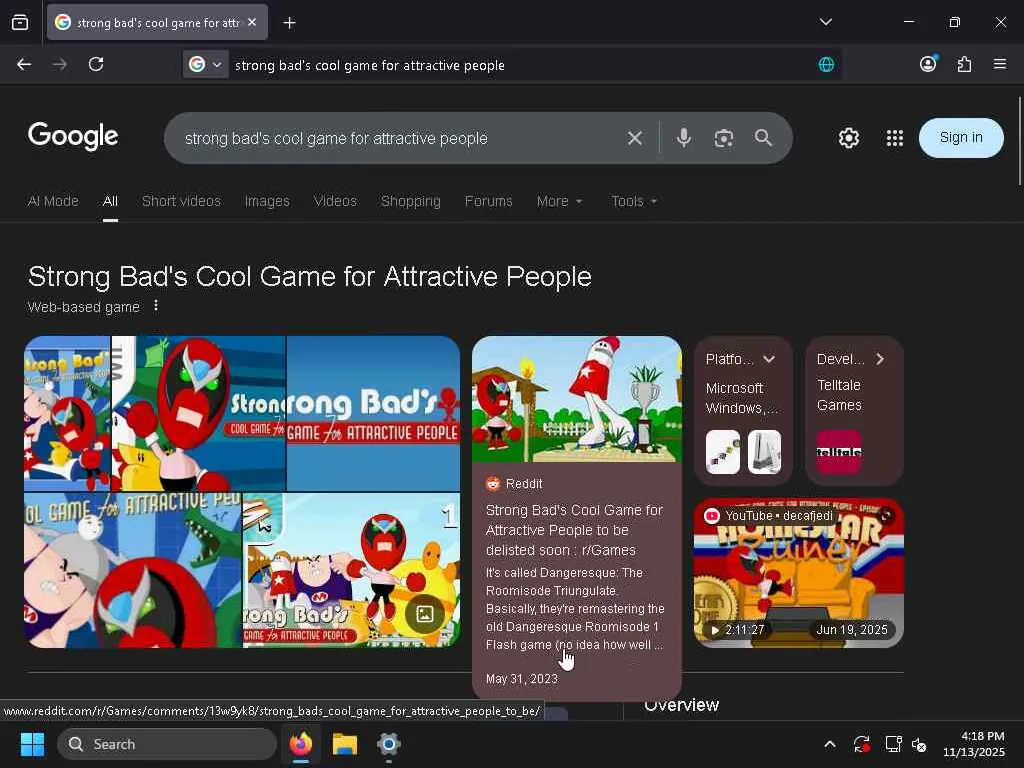
Task: Open the Developer card arrow
Action: (x=880, y=359)
